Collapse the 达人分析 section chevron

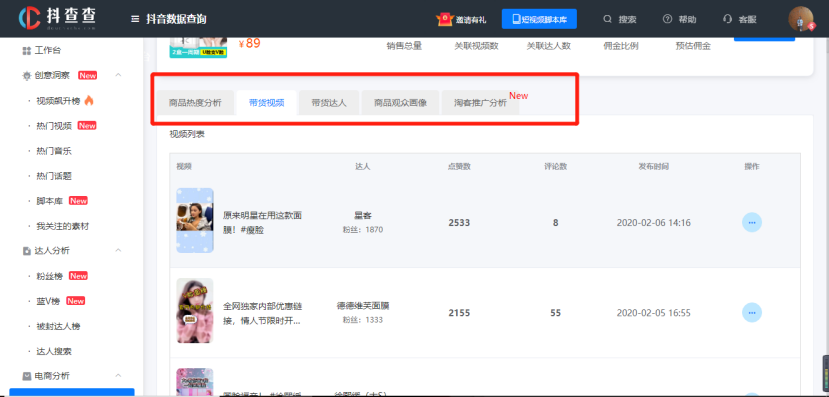click(118, 250)
